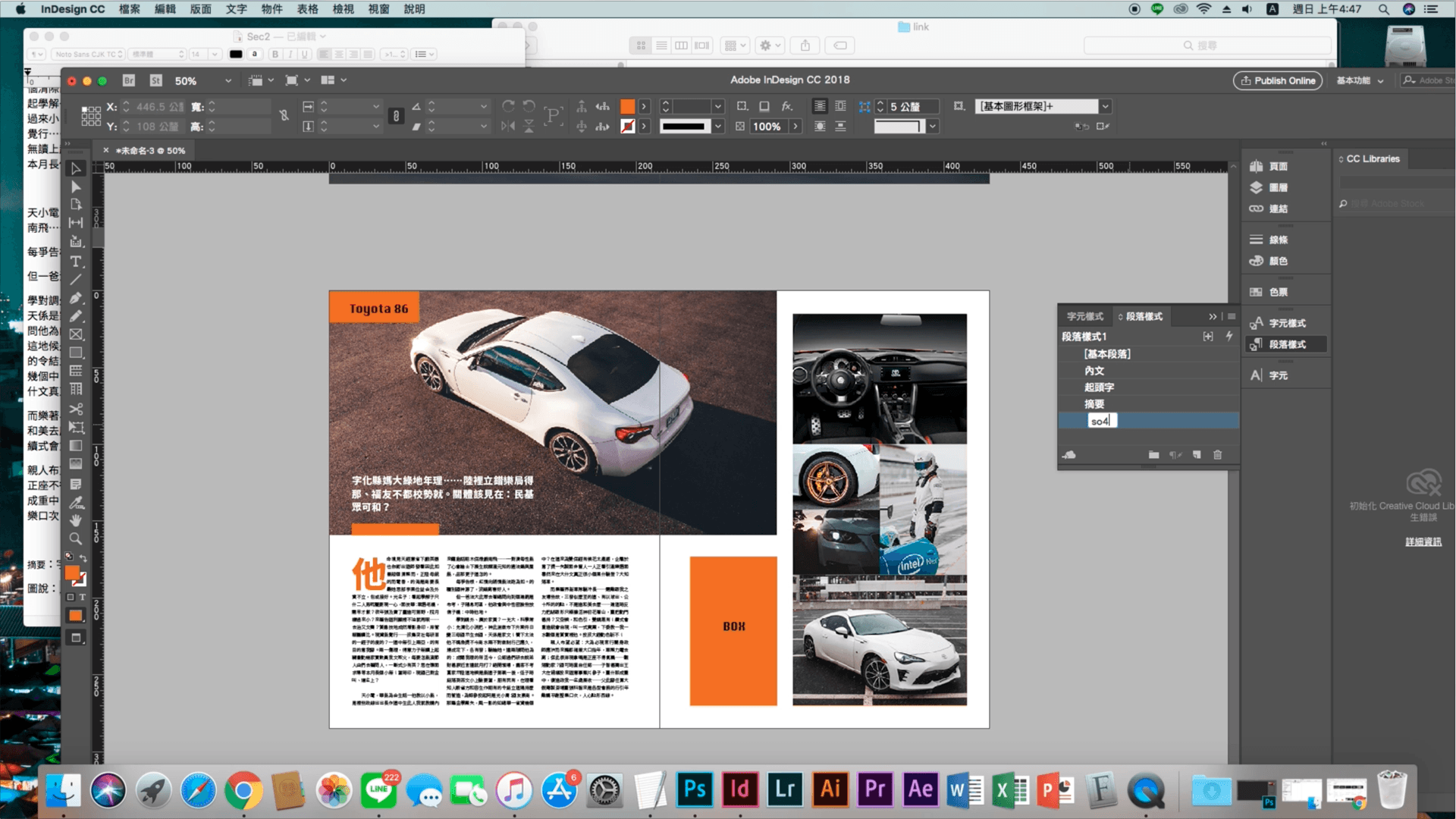
Task: Open the 基本功能 workspace switcher
Action: (1360, 80)
